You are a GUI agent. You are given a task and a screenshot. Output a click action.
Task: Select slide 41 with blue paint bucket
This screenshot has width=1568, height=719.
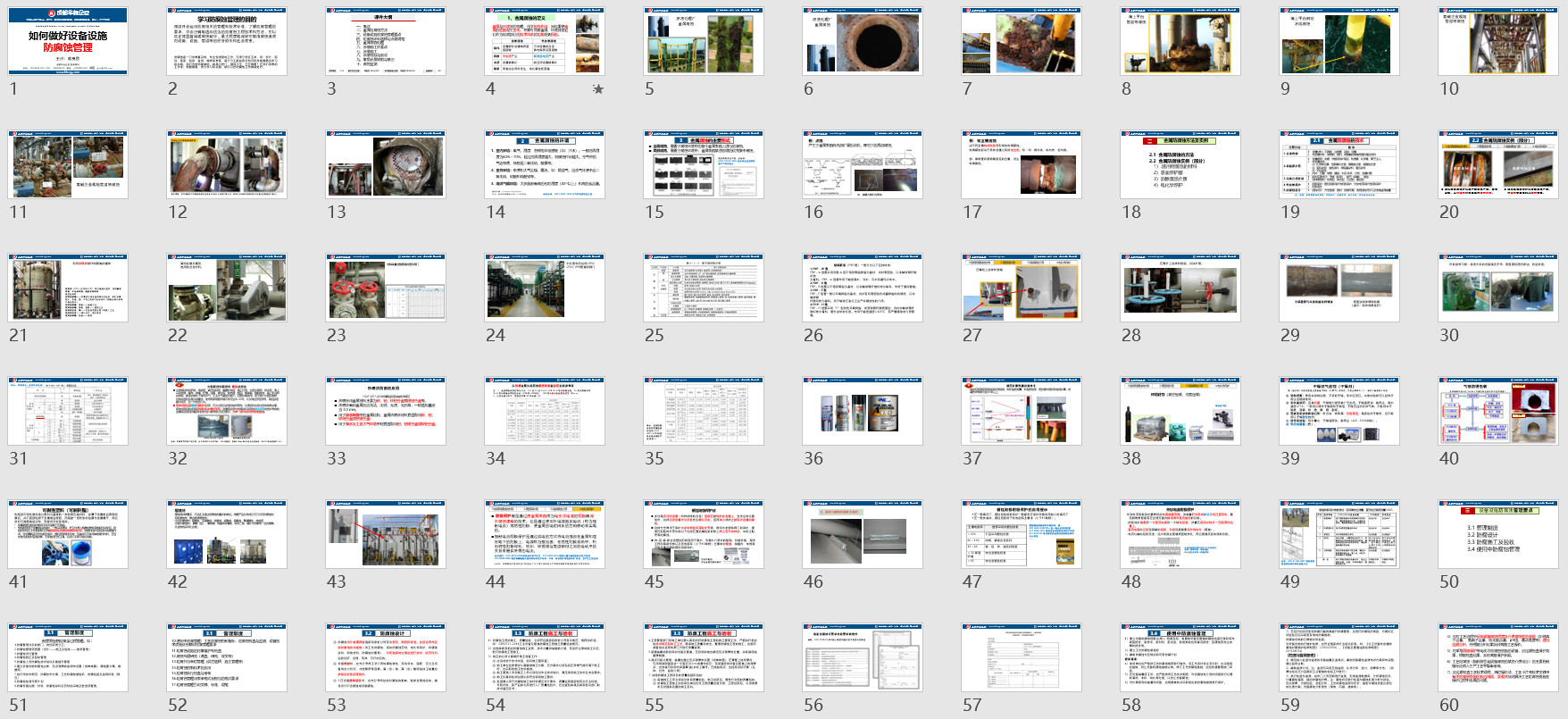pos(68,534)
